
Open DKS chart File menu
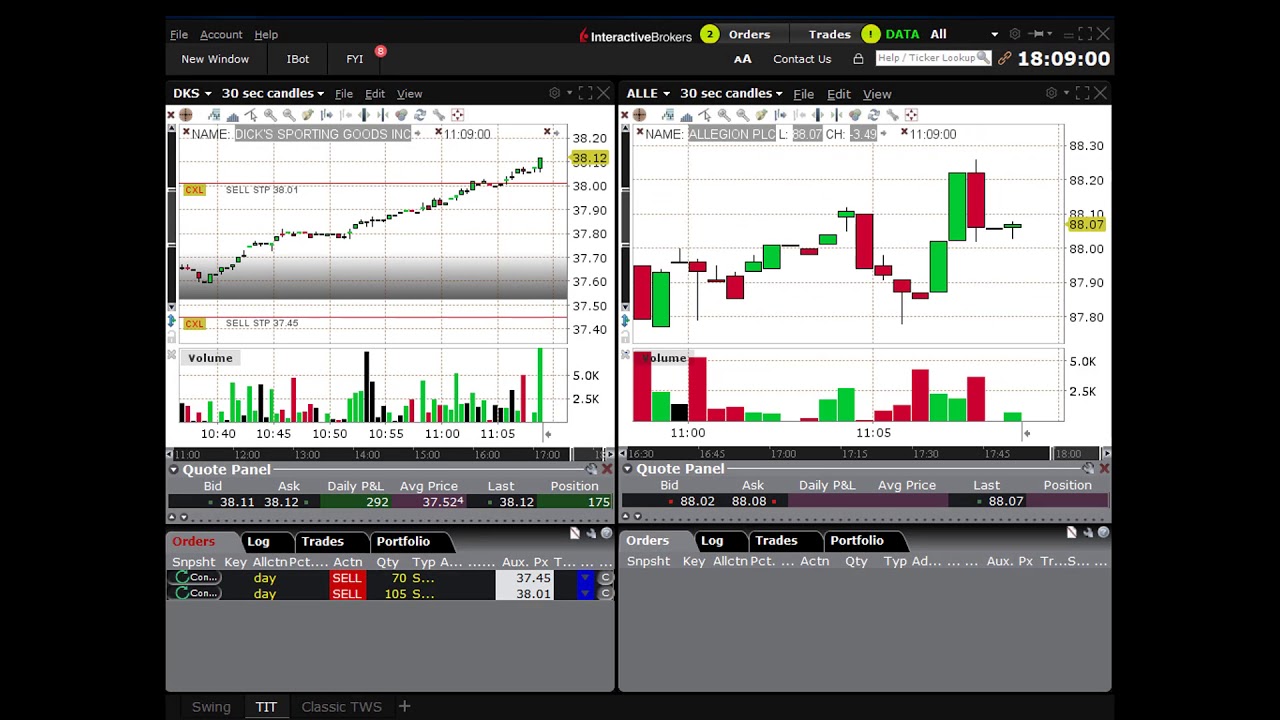point(343,94)
